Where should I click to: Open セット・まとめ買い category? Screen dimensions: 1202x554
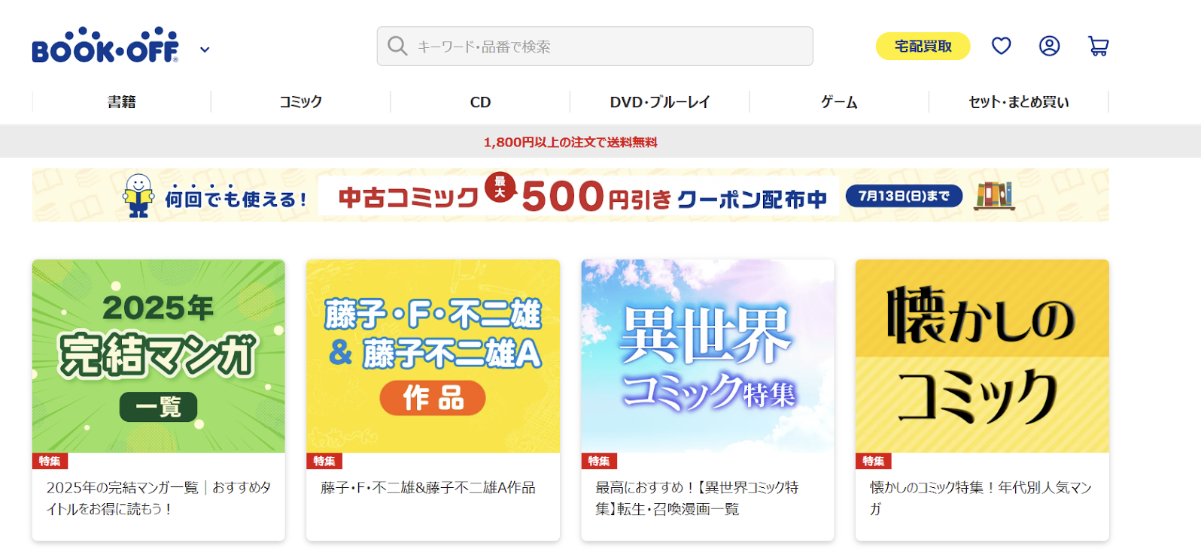pos(1018,102)
